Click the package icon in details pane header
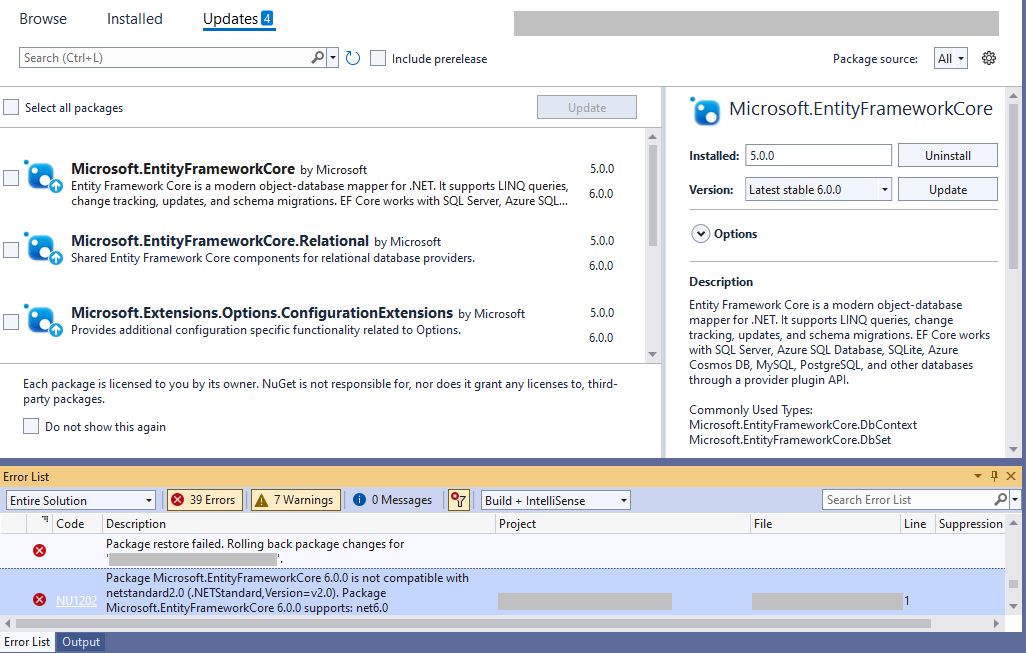The height and width of the screenshot is (653, 1026). click(705, 111)
